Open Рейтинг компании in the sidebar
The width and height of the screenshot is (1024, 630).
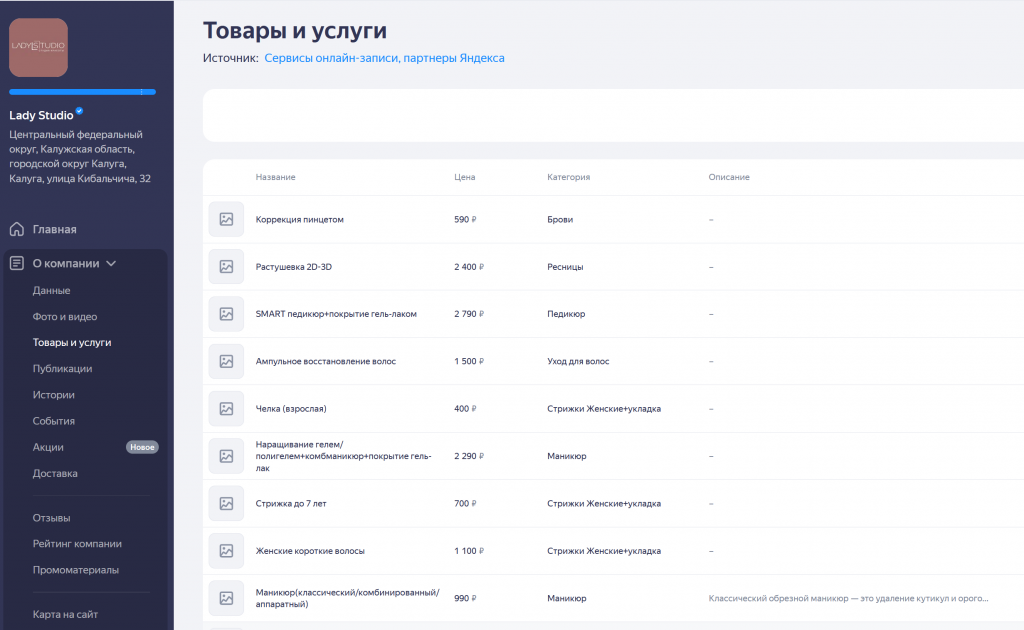click(x=77, y=544)
